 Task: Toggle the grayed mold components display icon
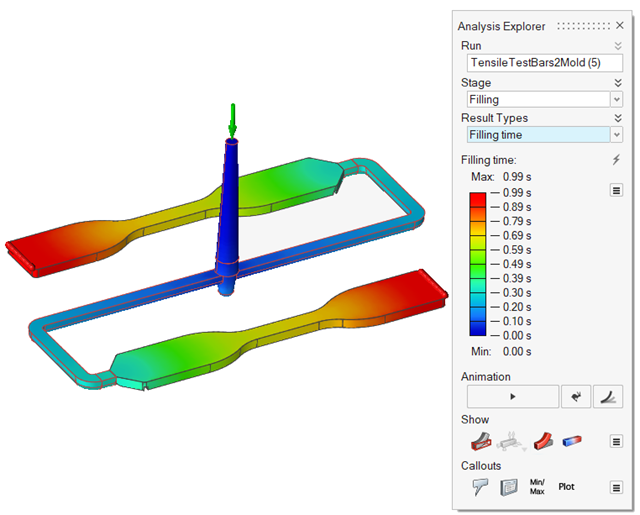512,440
